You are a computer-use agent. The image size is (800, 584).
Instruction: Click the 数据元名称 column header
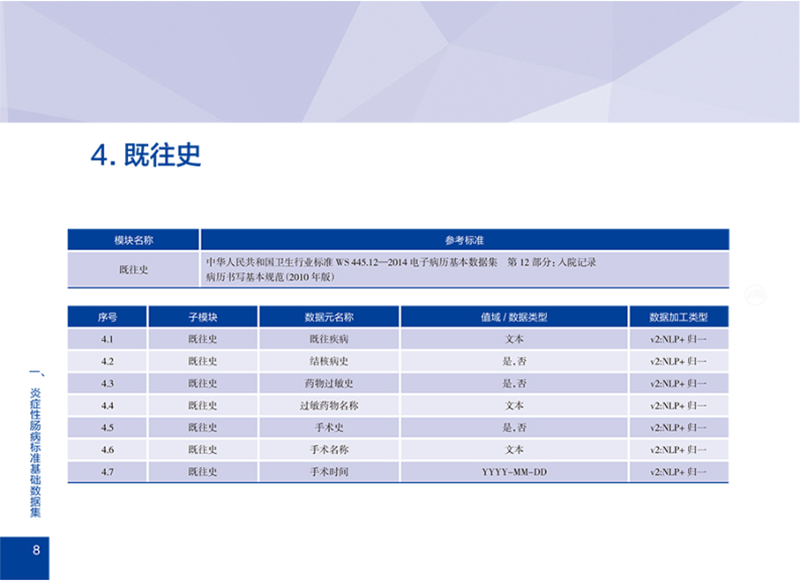pos(329,317)
